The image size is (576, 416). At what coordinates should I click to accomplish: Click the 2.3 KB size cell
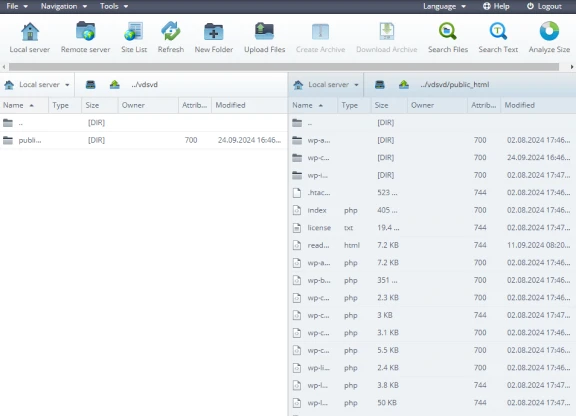(x=388, y=298)
